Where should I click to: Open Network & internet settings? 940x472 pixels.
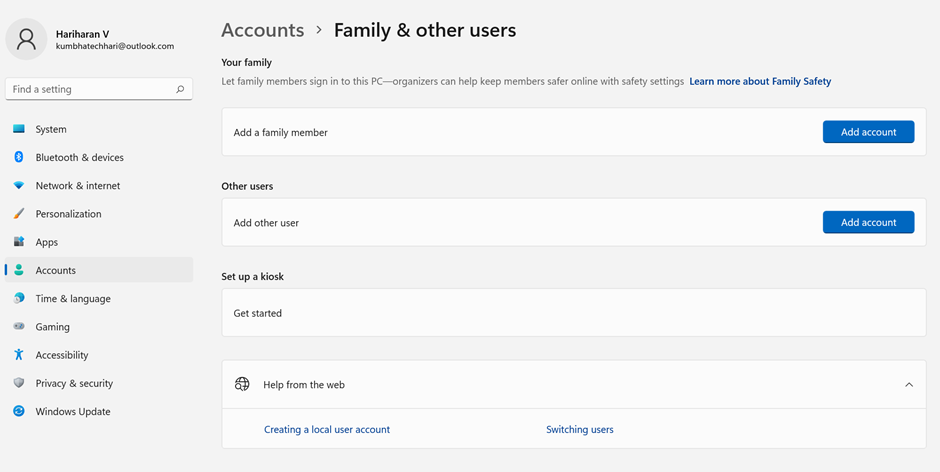99,185
